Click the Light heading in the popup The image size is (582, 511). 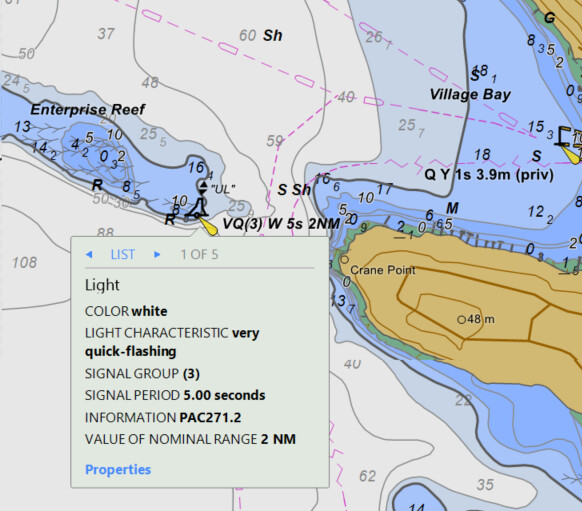pyautogui.click(x=102, y=285)
